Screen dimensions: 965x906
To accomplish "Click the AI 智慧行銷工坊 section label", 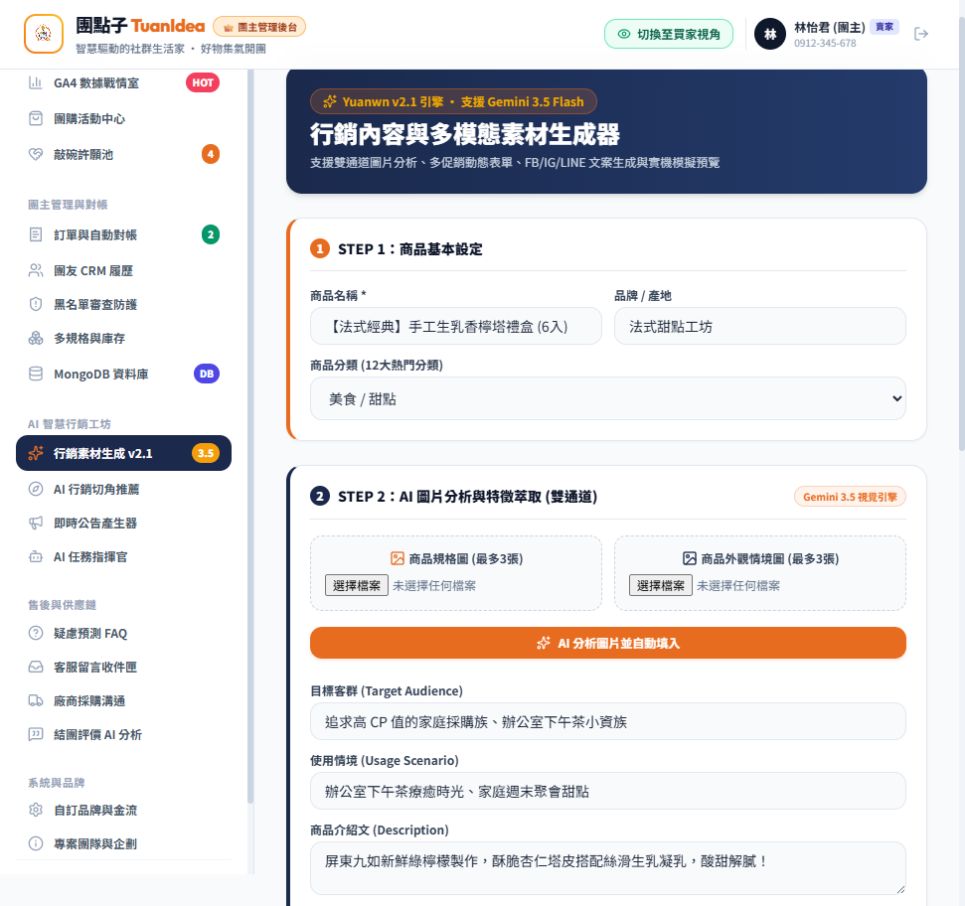I will pyautogui.click(x=69, y=424).
